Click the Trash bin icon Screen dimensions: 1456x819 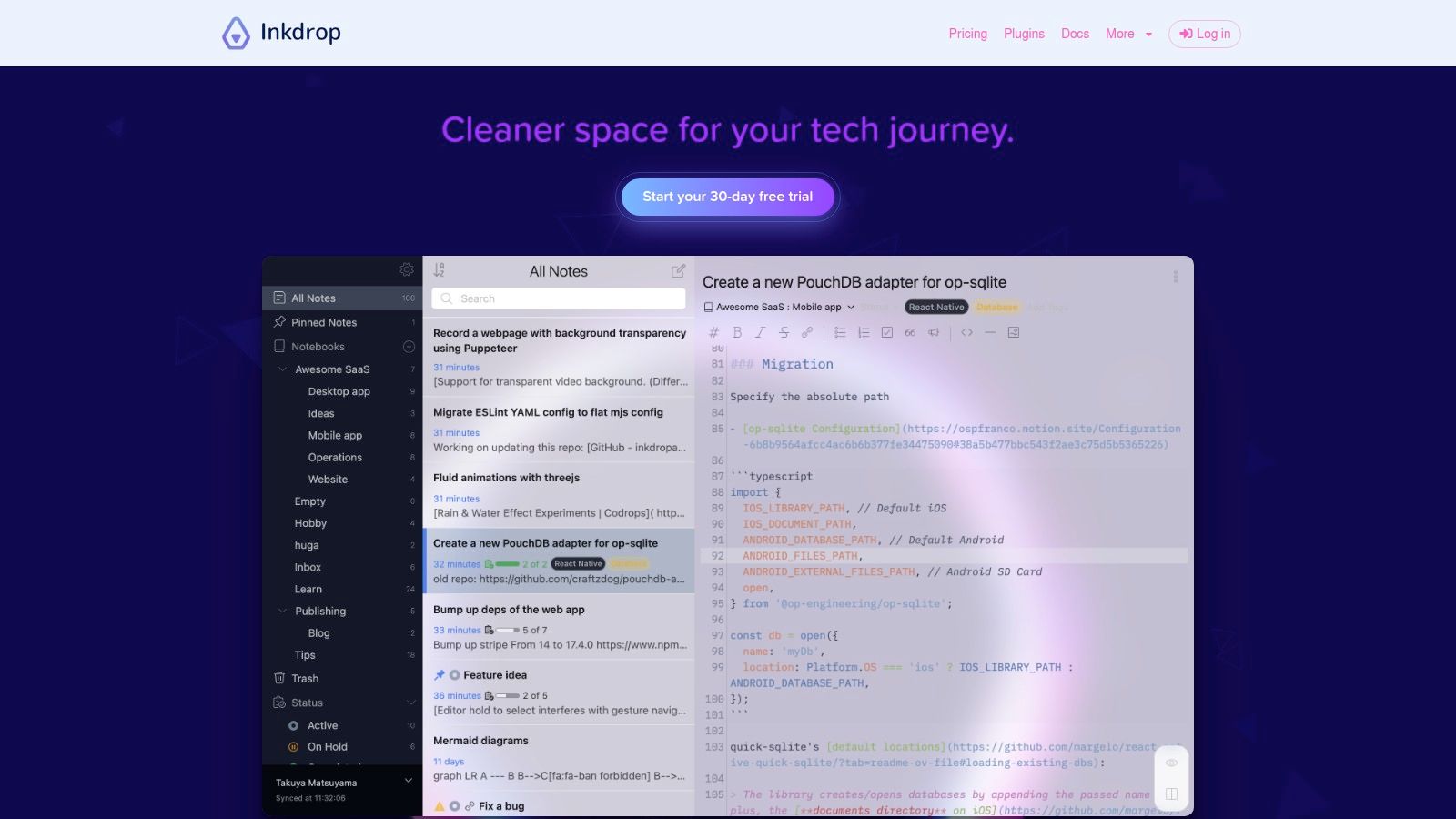click(279, 678)
